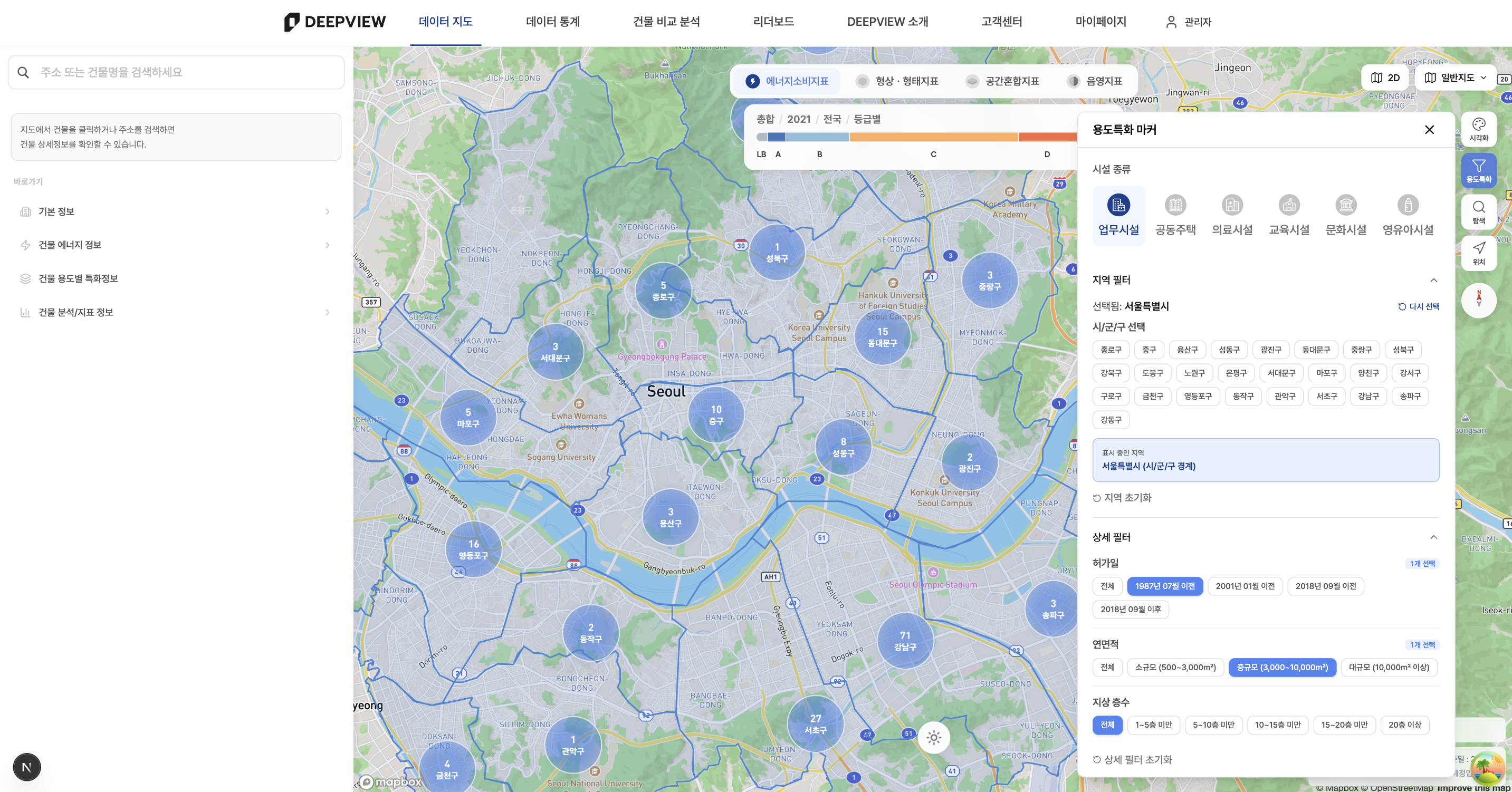This screenshot has height=792, width=1512.
Task: Select 5~10층 미만 floor count filter
Action: pos(1213,725)
